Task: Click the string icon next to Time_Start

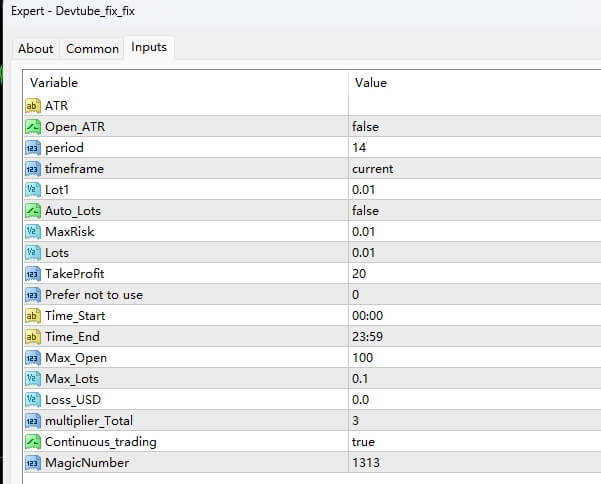Action: [x=32, y=315]
